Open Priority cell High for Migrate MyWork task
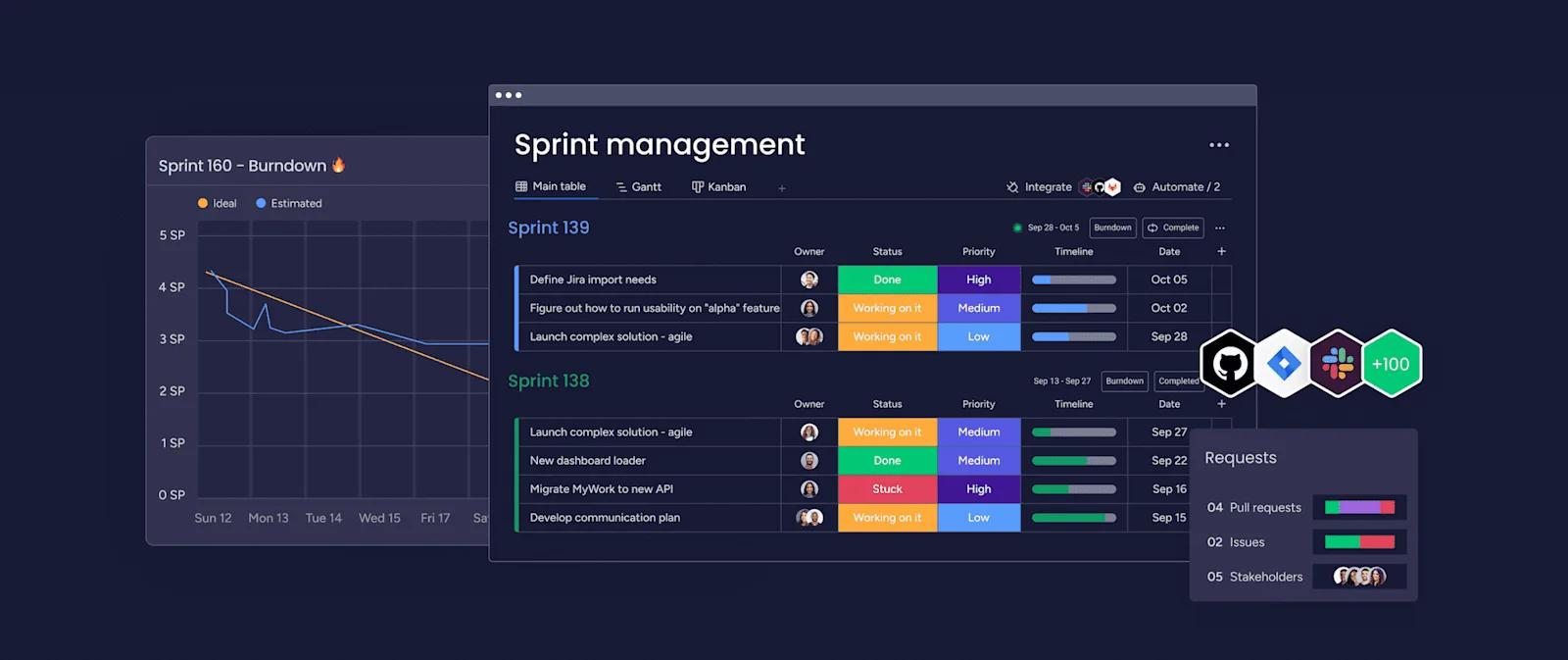Screen dimensions: 1568x660 click(x=978, y=489)
